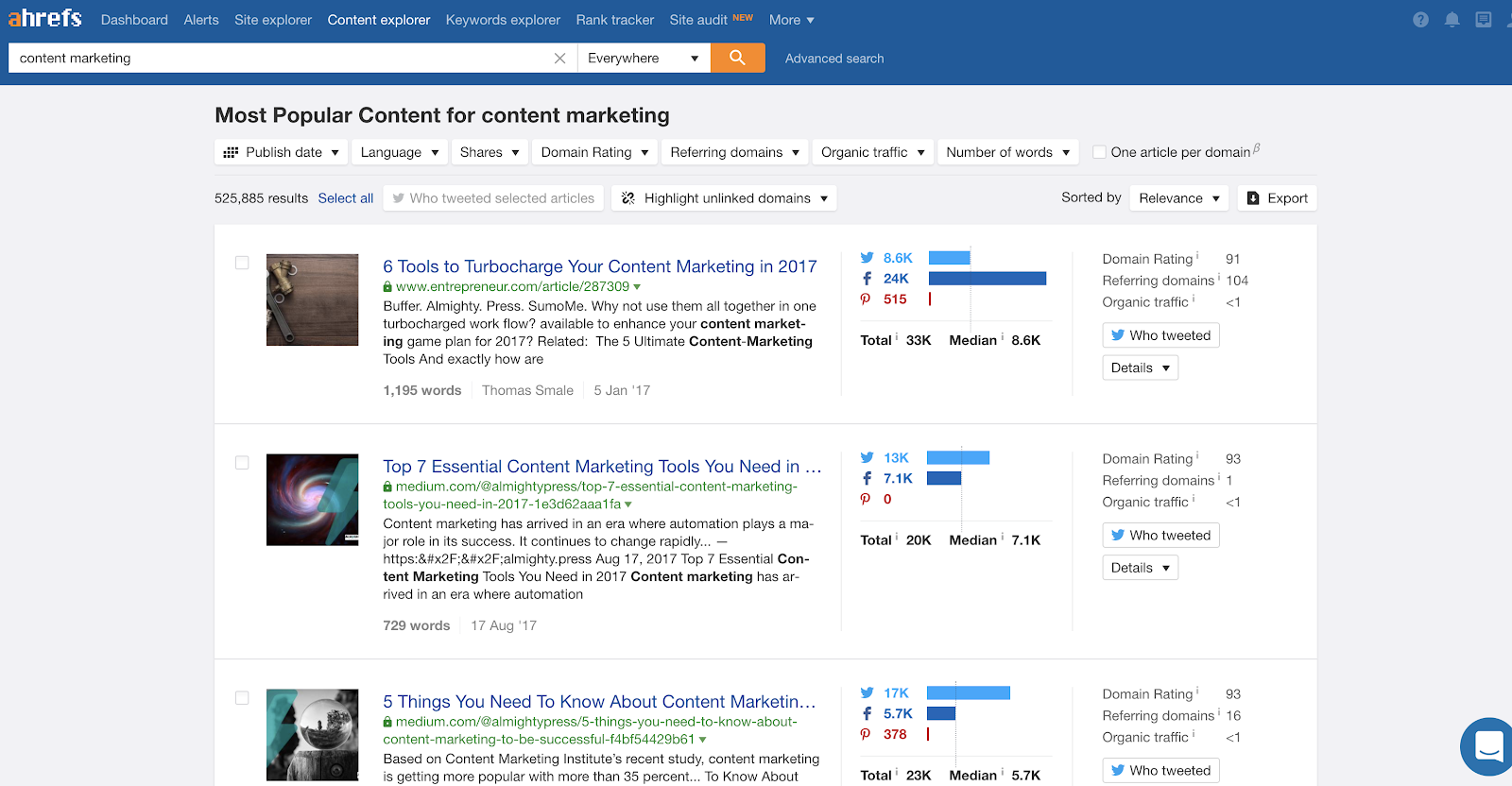Clear the search field with the X icon
Screen dimensions: 1512x786
(559, 59)
